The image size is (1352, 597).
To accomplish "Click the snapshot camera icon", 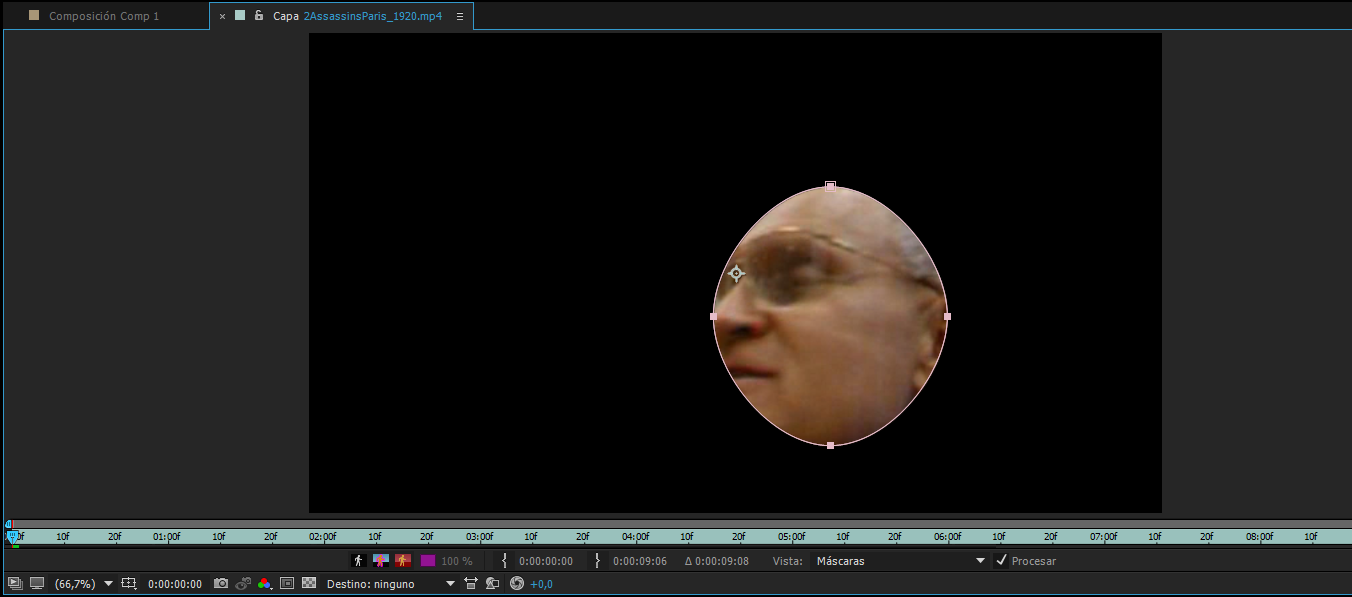I will 221,583.
